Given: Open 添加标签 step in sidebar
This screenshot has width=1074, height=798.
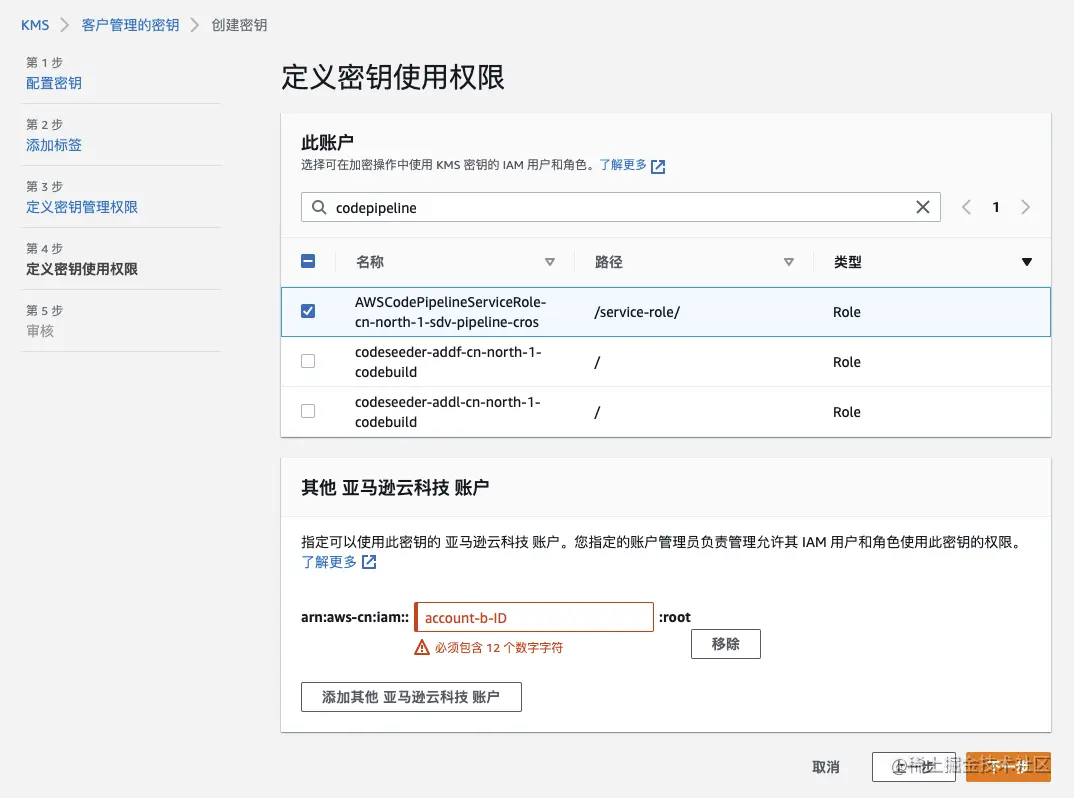Looking at the screenshot, I should (x=54, y=145).
